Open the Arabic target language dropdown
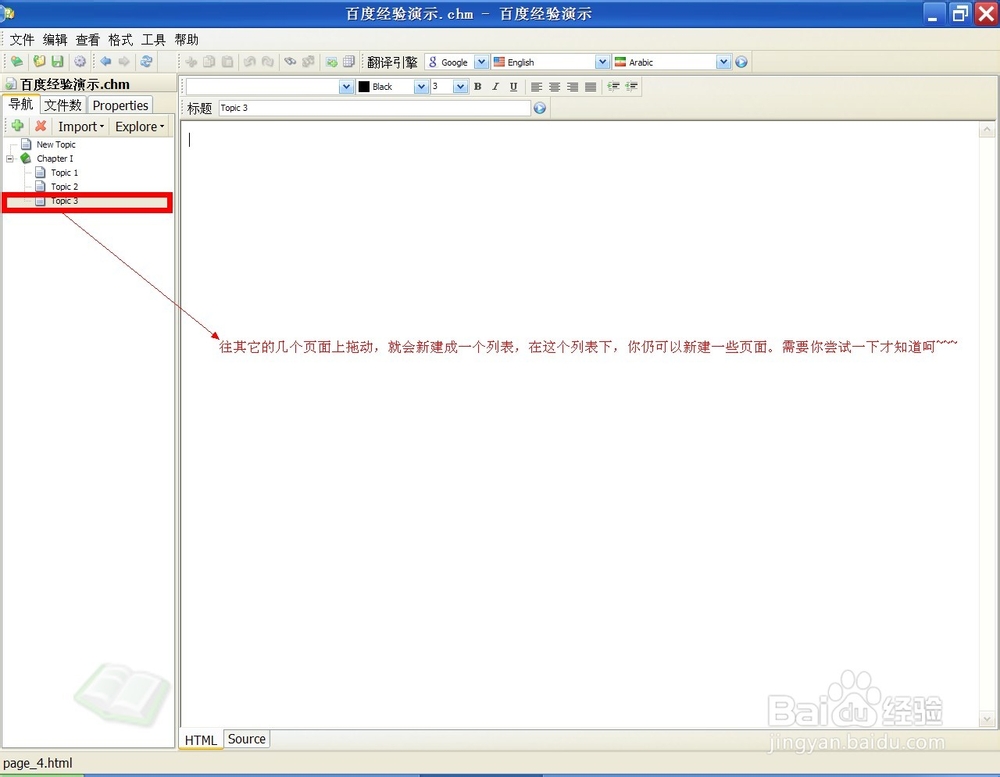The height and width of the screenshot is (777, 1000). (723, 62)
